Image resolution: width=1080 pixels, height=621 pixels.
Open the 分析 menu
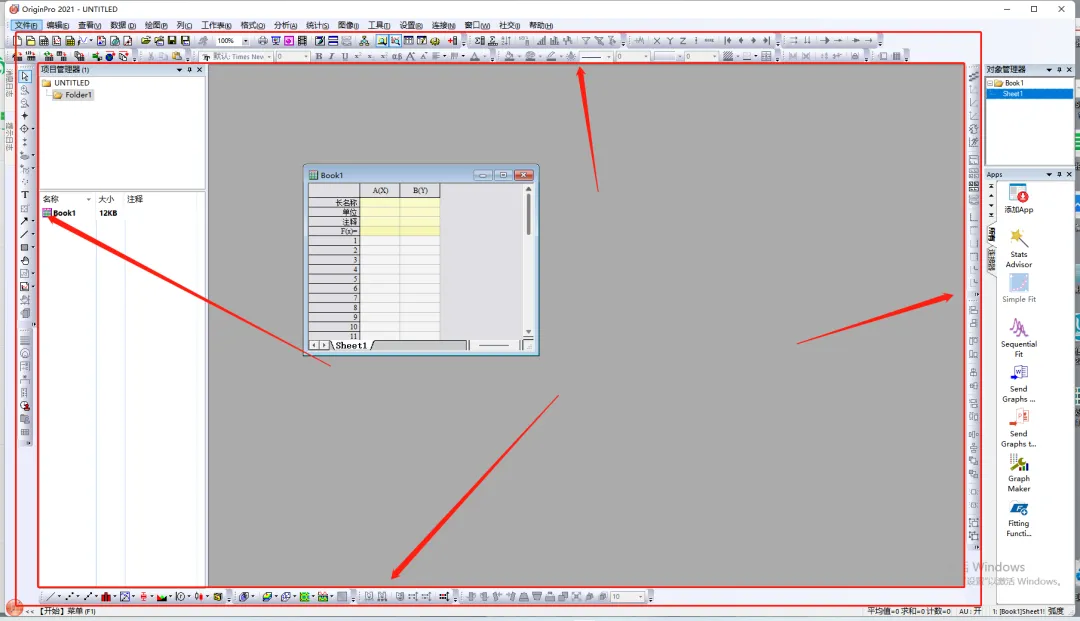tap(285, 25)
